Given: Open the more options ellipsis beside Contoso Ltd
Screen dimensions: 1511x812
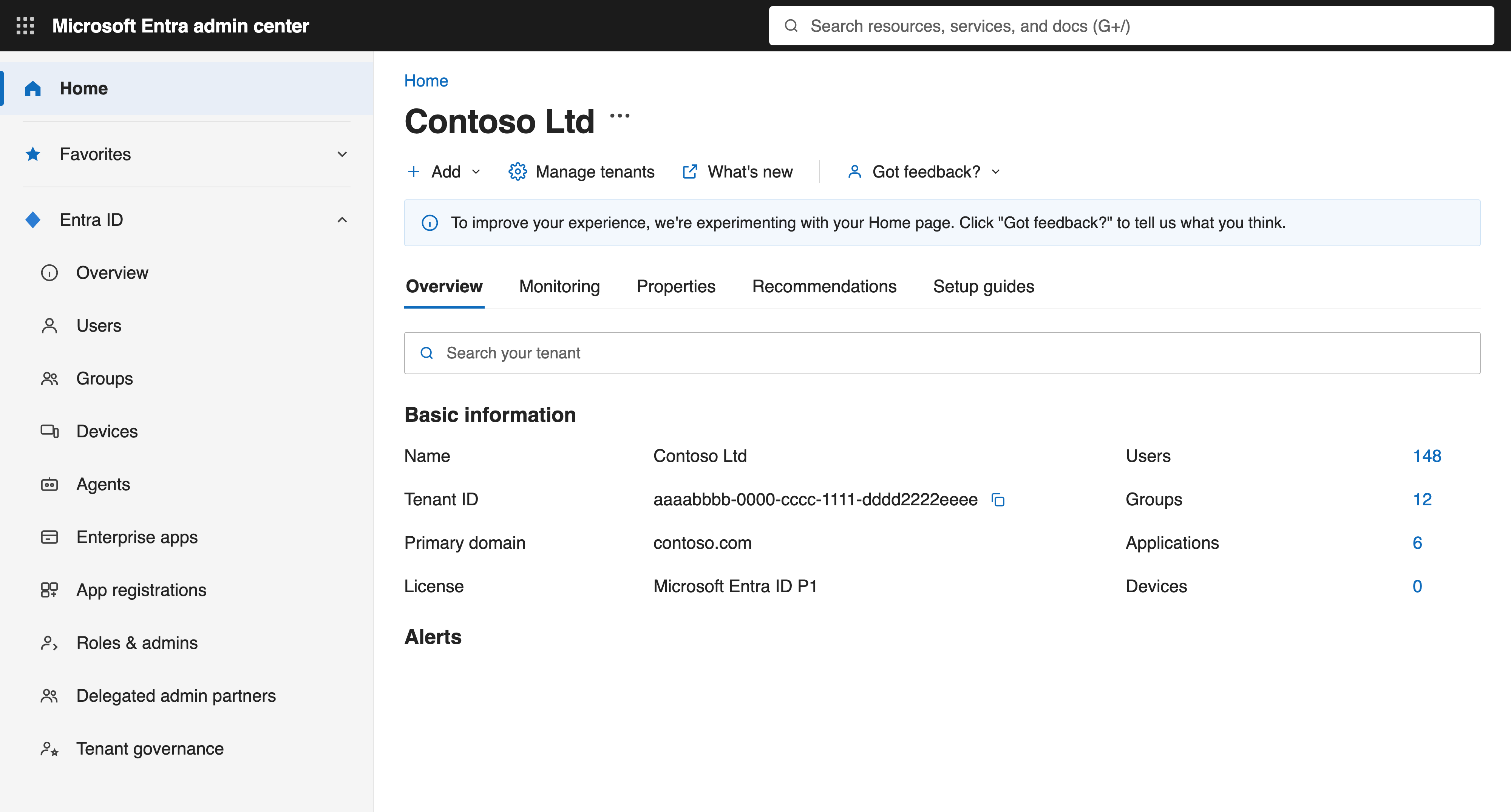Looking at the screenshot, I should (620, 116).
